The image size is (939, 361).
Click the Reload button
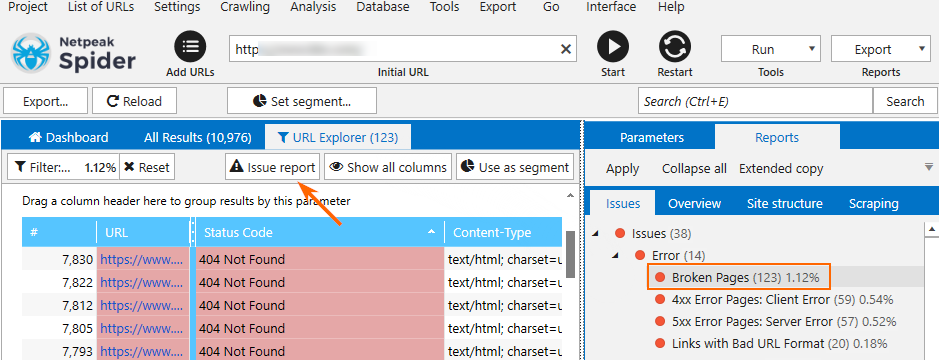(x=134, y=101)
